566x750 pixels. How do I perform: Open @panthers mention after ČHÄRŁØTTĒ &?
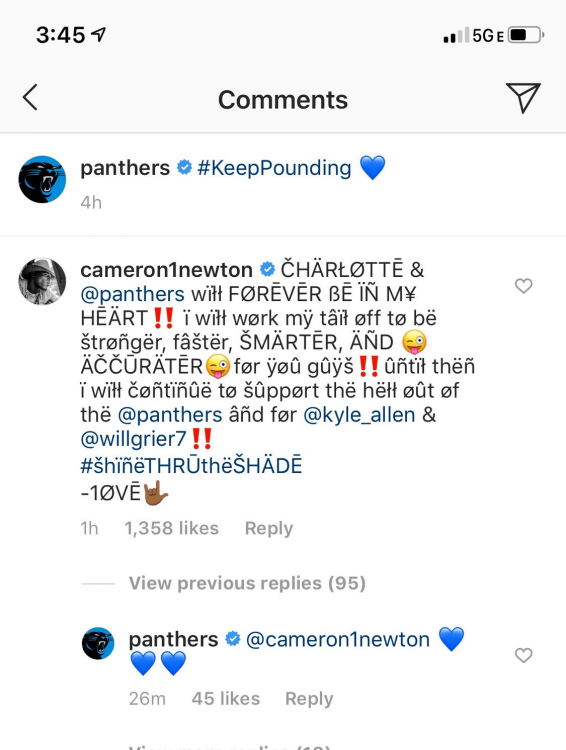pos(133,294)
